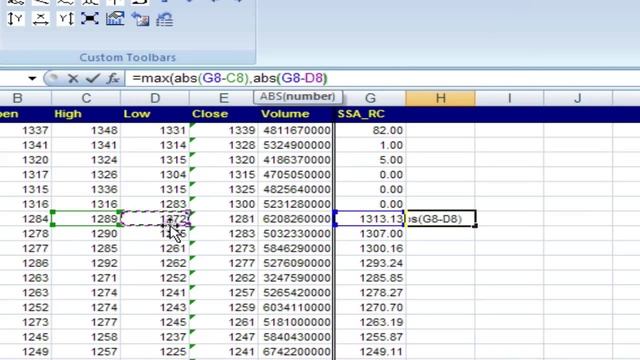Select cell with volume 4705050000
The image size is (640, 360).
pyautogui.click(x=296, y=174)
